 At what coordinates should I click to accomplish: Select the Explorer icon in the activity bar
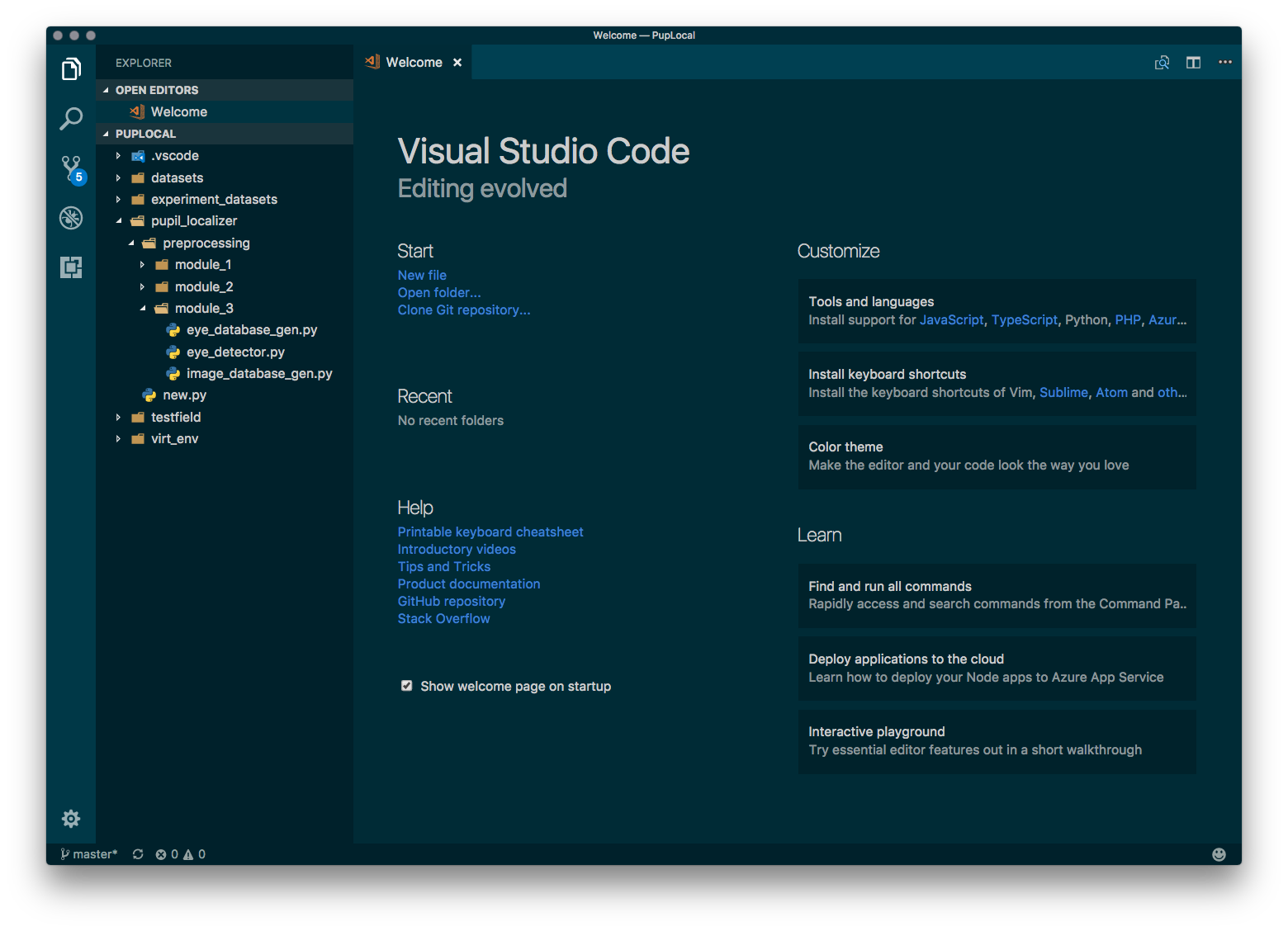(x=71, y=69)
